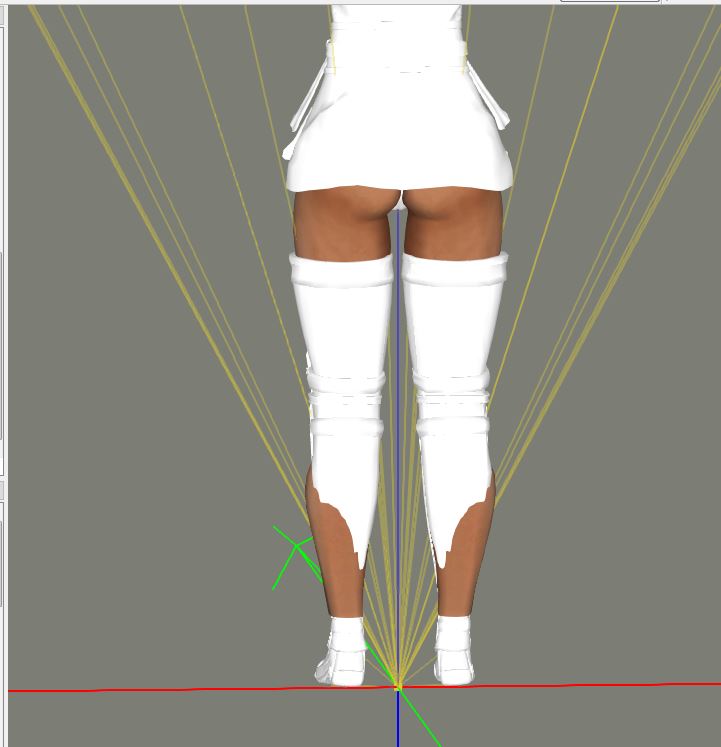Select the figure's right white shoe
This screenshot has height=747, width=721.
[454, 650]
